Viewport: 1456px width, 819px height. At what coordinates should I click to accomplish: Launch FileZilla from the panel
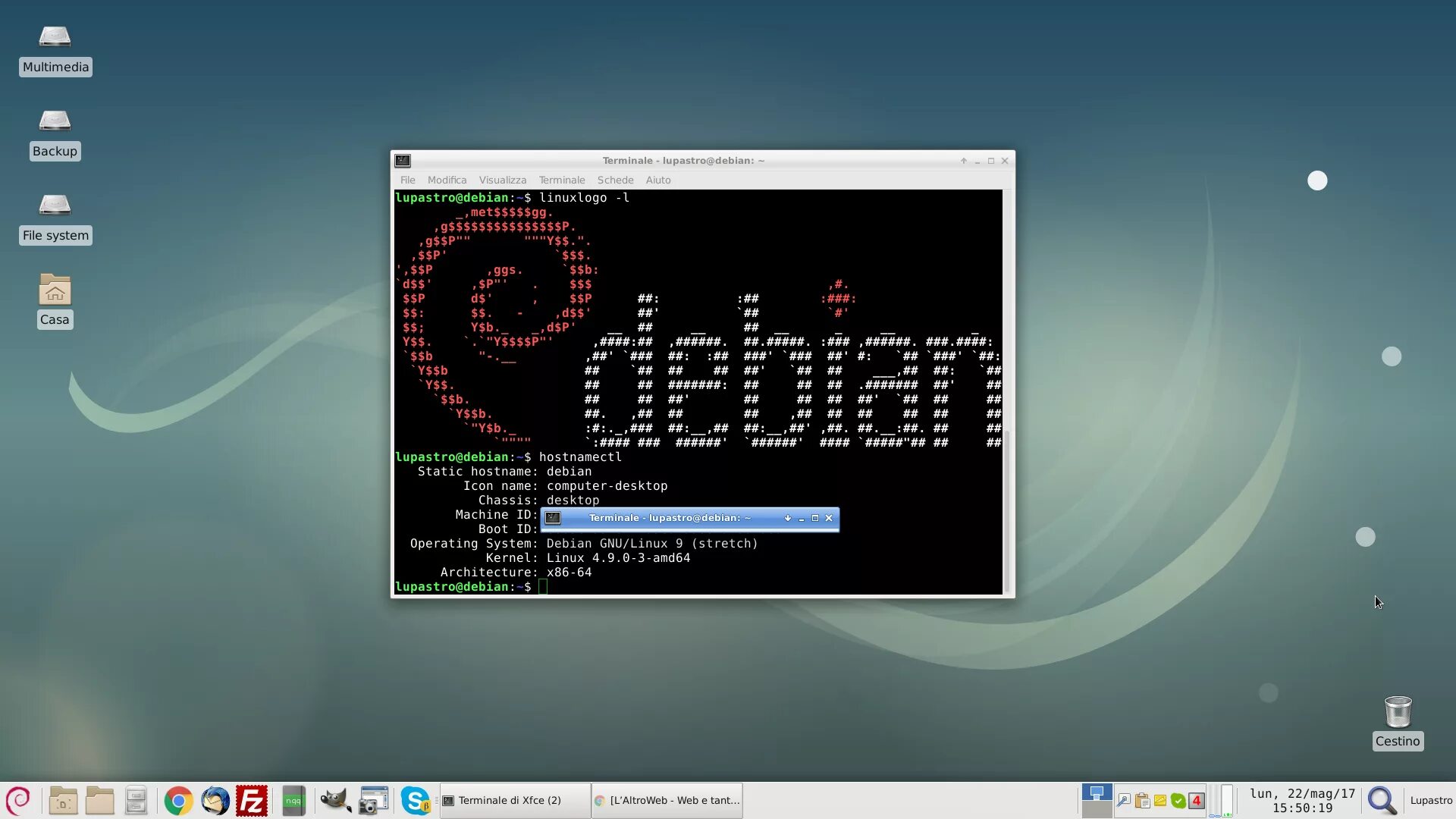pyautogui.click(x=252, y=801)
